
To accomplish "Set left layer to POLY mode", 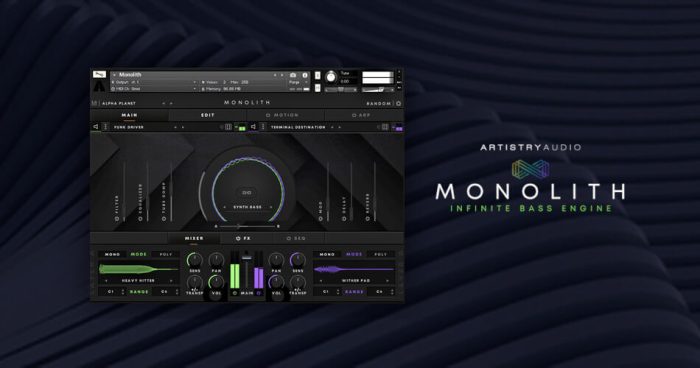I will (166, 254).
